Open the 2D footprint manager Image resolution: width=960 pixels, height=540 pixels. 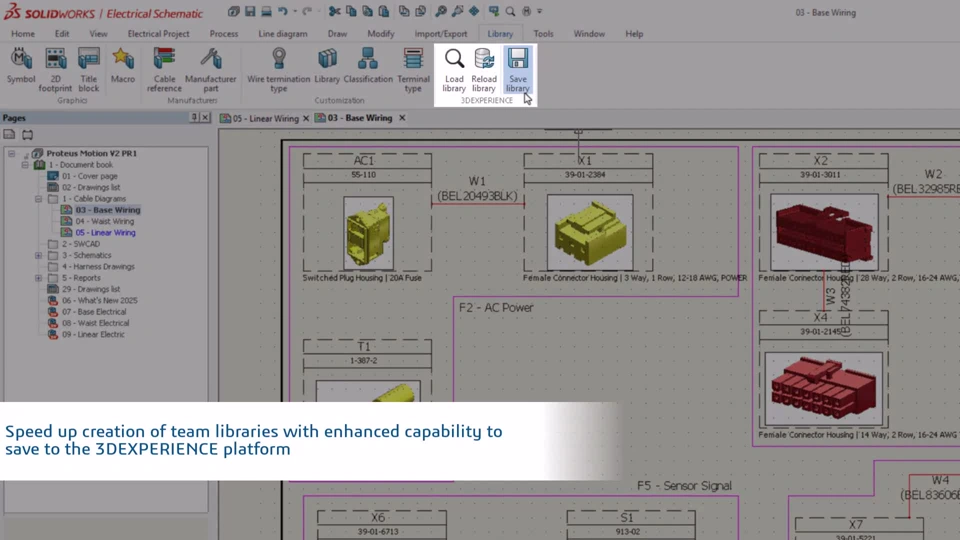click(x=55, y=70)
